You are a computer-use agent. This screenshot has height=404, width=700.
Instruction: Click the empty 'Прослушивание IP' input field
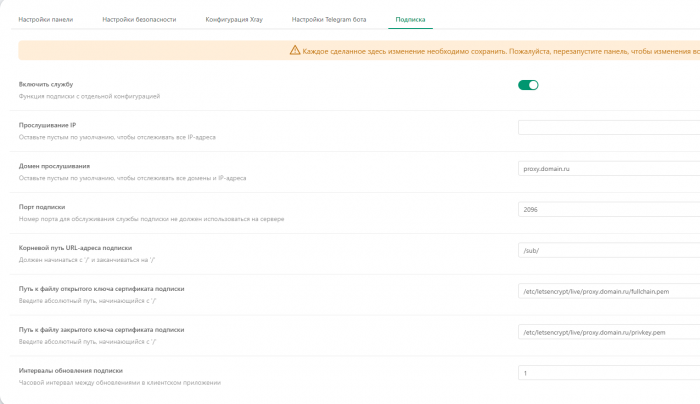[x=608, y=127]
